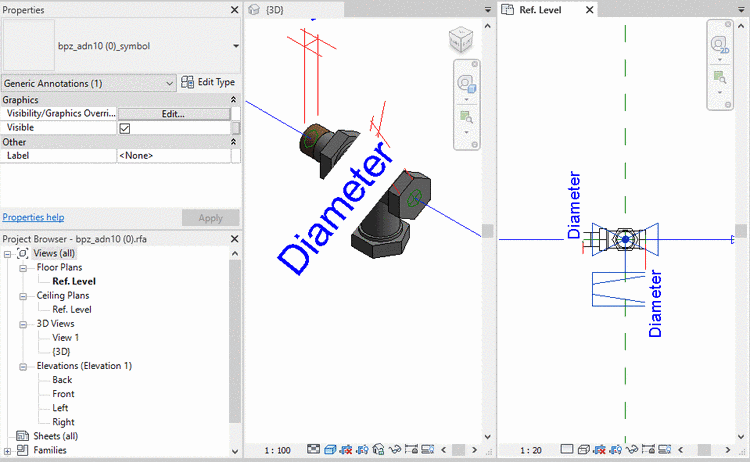
Task: Click the 1 : 20 view scale
Action: coord(531,450)
